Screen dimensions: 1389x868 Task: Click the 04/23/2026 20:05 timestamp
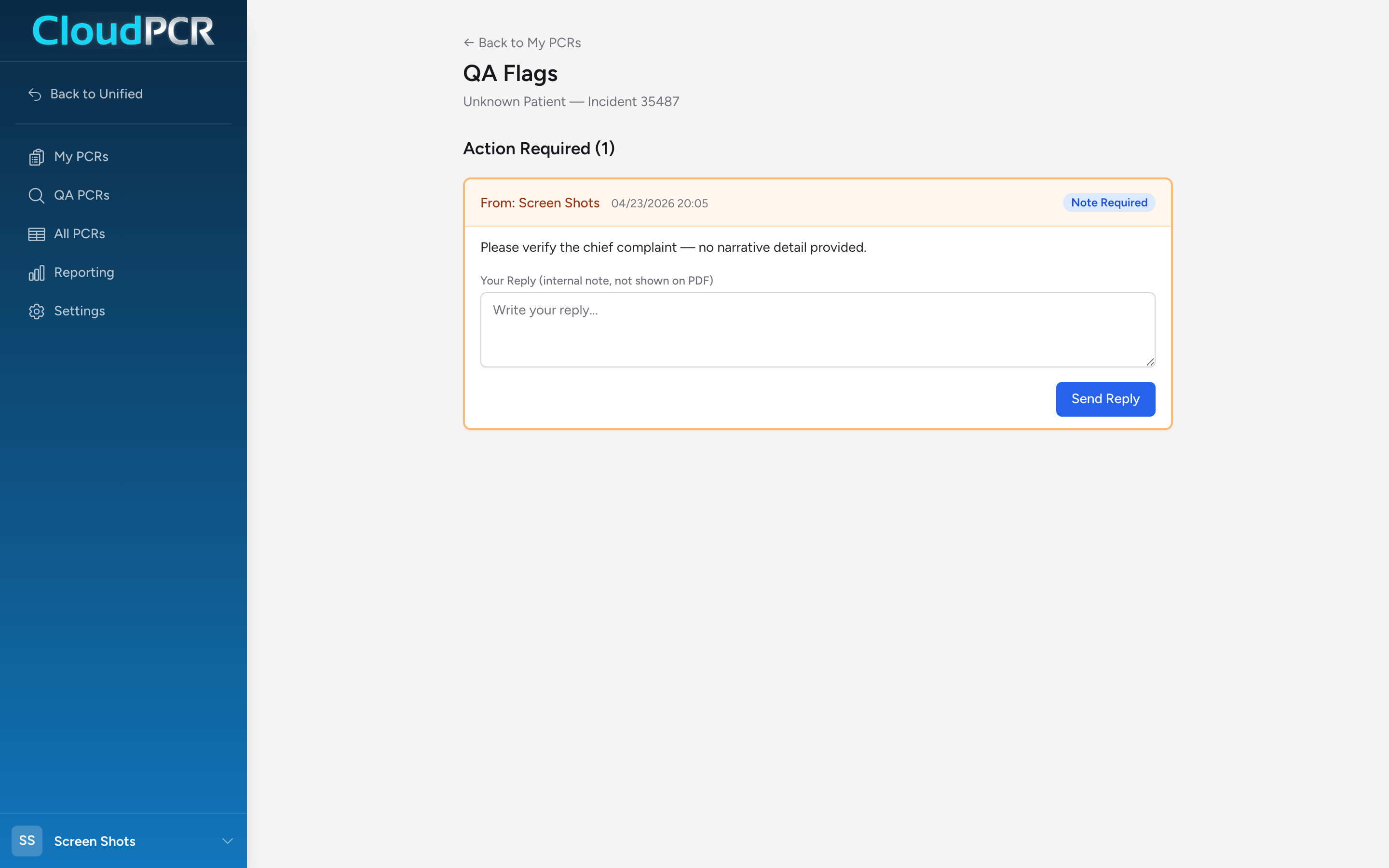[659, 204]
